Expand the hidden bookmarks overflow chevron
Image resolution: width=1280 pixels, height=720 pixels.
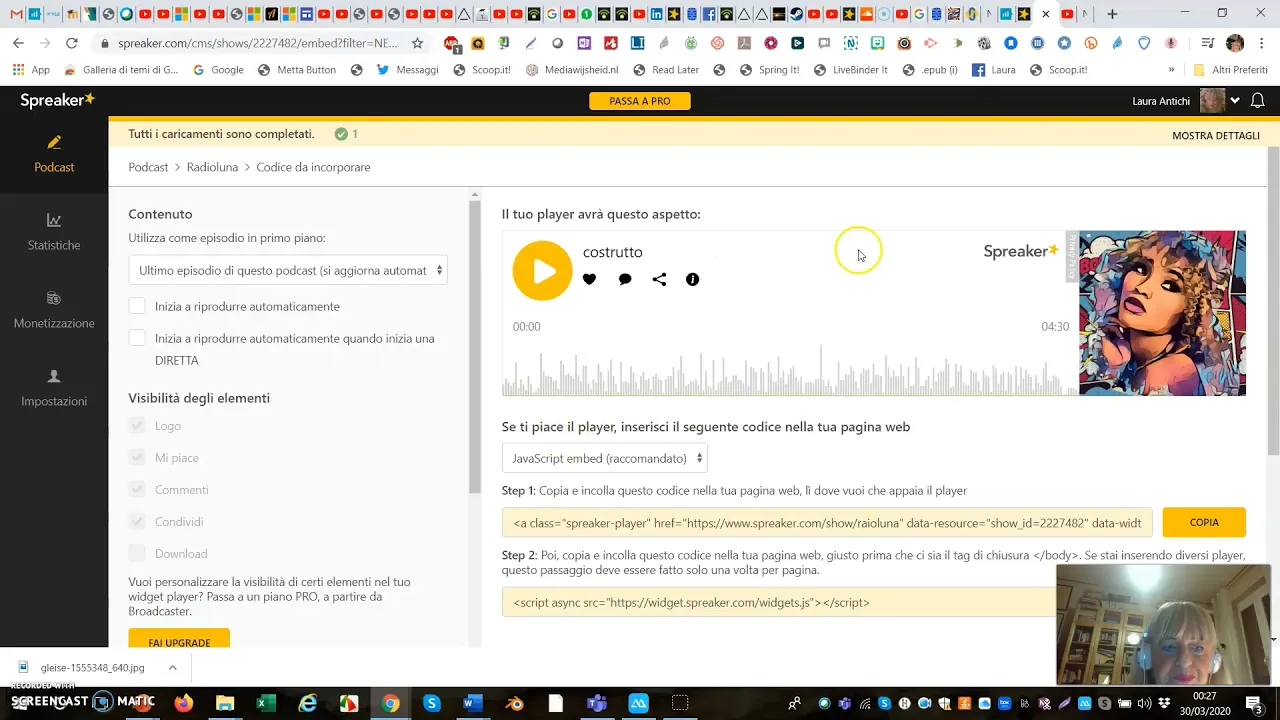click(1171, 70)
